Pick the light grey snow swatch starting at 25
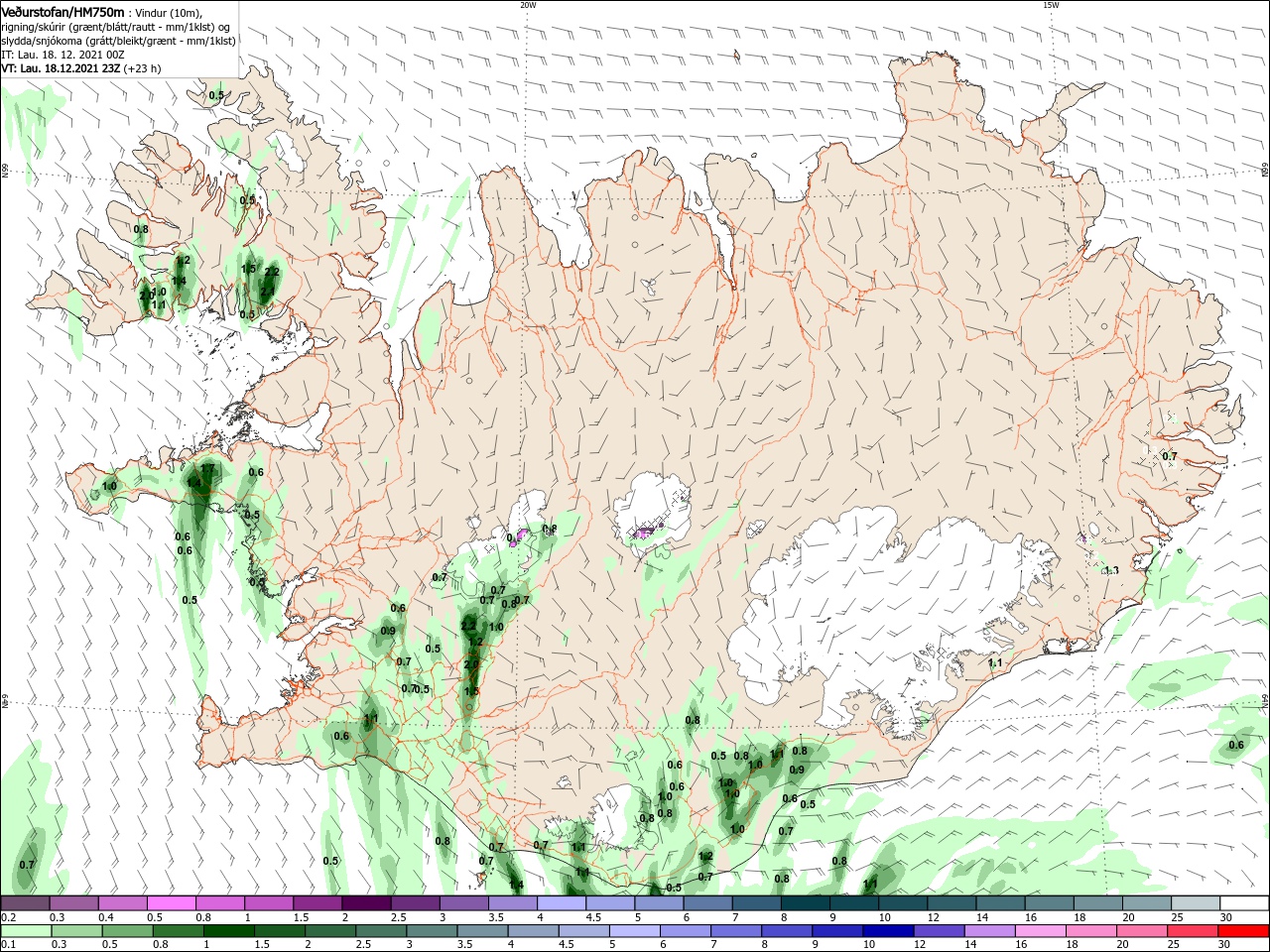This screenshot has height=952, width=1270. tap(1196, 903)
